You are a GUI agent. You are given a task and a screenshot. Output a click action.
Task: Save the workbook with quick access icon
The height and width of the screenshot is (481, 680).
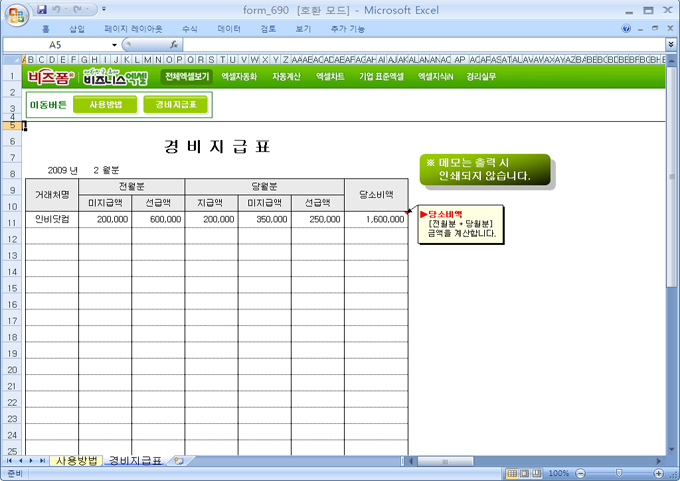(x=42, y=9)
